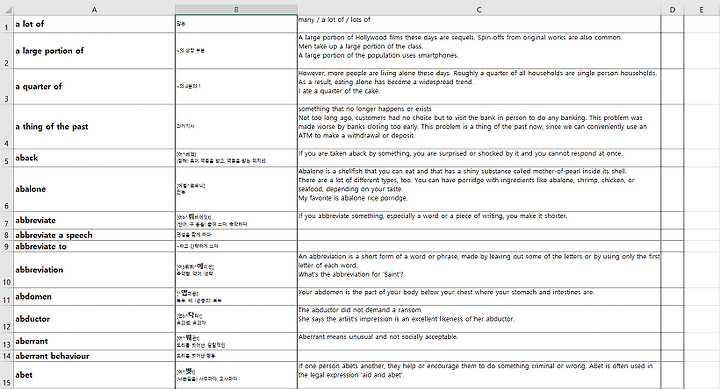This screenshot has height=389, width=720.
Task: Click the cell "abbreviation"
Action: click(x=94, y=270)
